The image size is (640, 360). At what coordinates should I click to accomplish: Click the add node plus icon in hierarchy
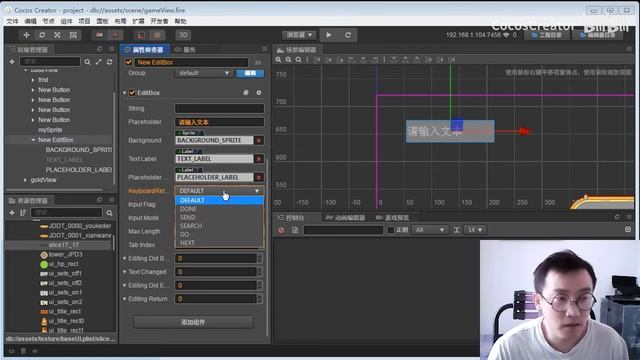[x=12, y=62]
